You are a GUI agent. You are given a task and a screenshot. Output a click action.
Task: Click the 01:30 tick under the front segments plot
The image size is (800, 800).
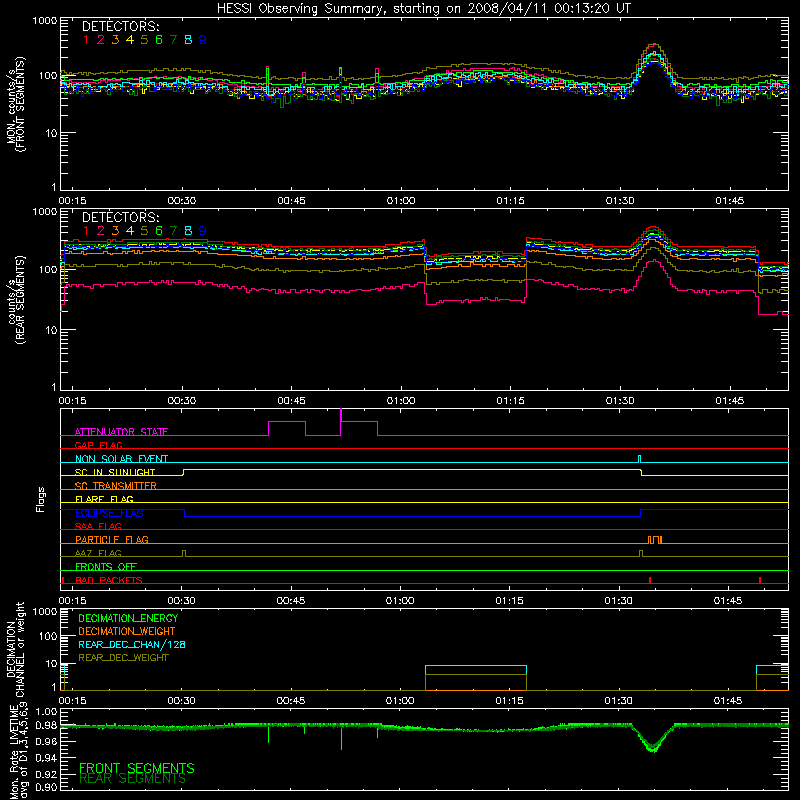(x=620, y=201)
